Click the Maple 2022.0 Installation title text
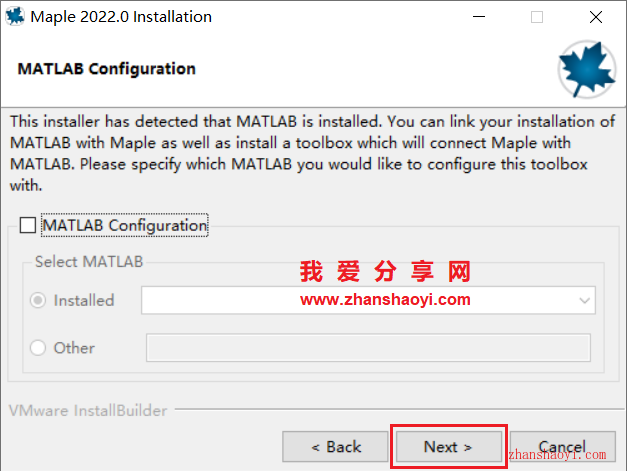 point(121,17)
